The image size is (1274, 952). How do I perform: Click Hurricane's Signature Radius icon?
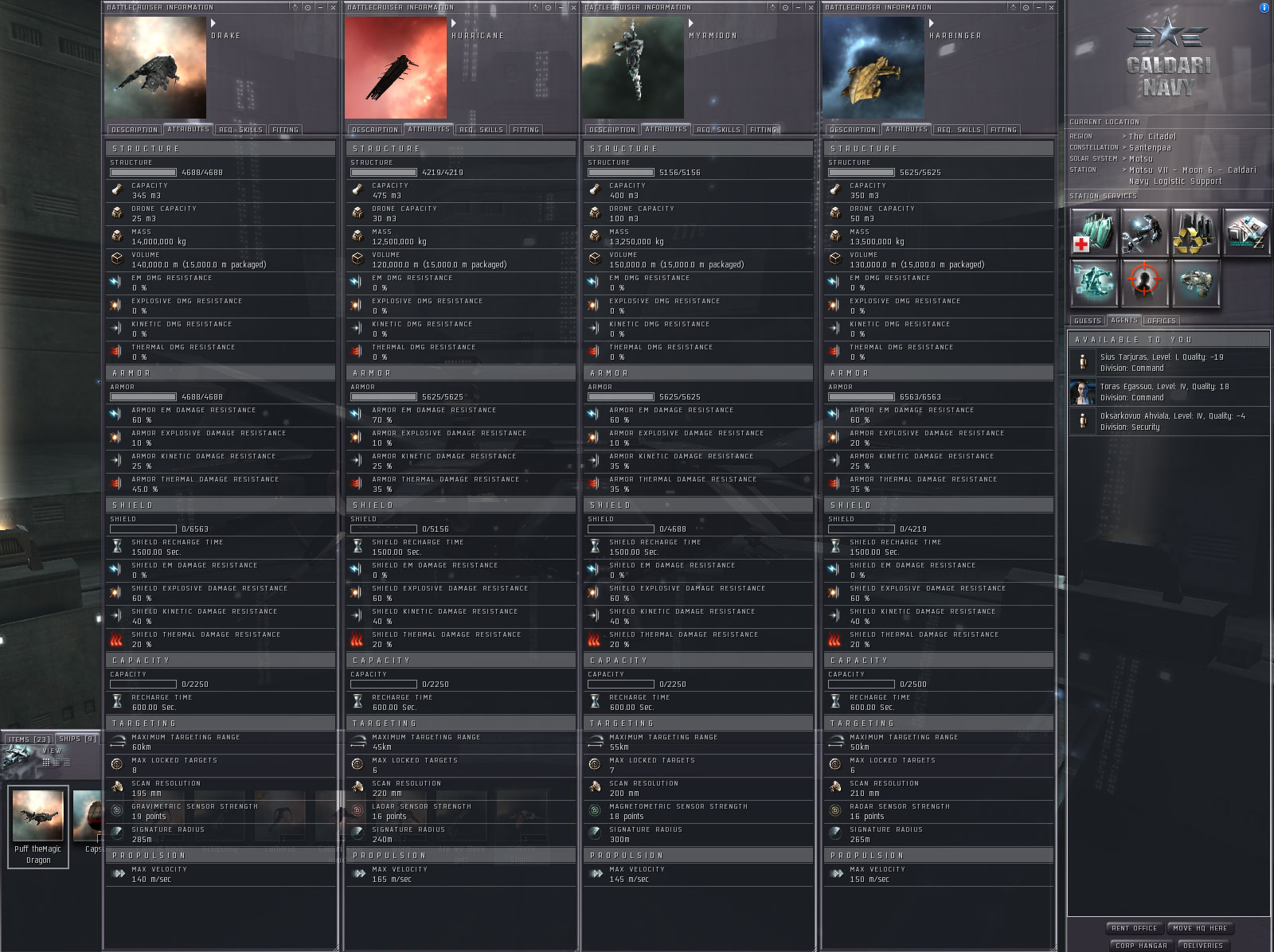(x=358, y=834)
